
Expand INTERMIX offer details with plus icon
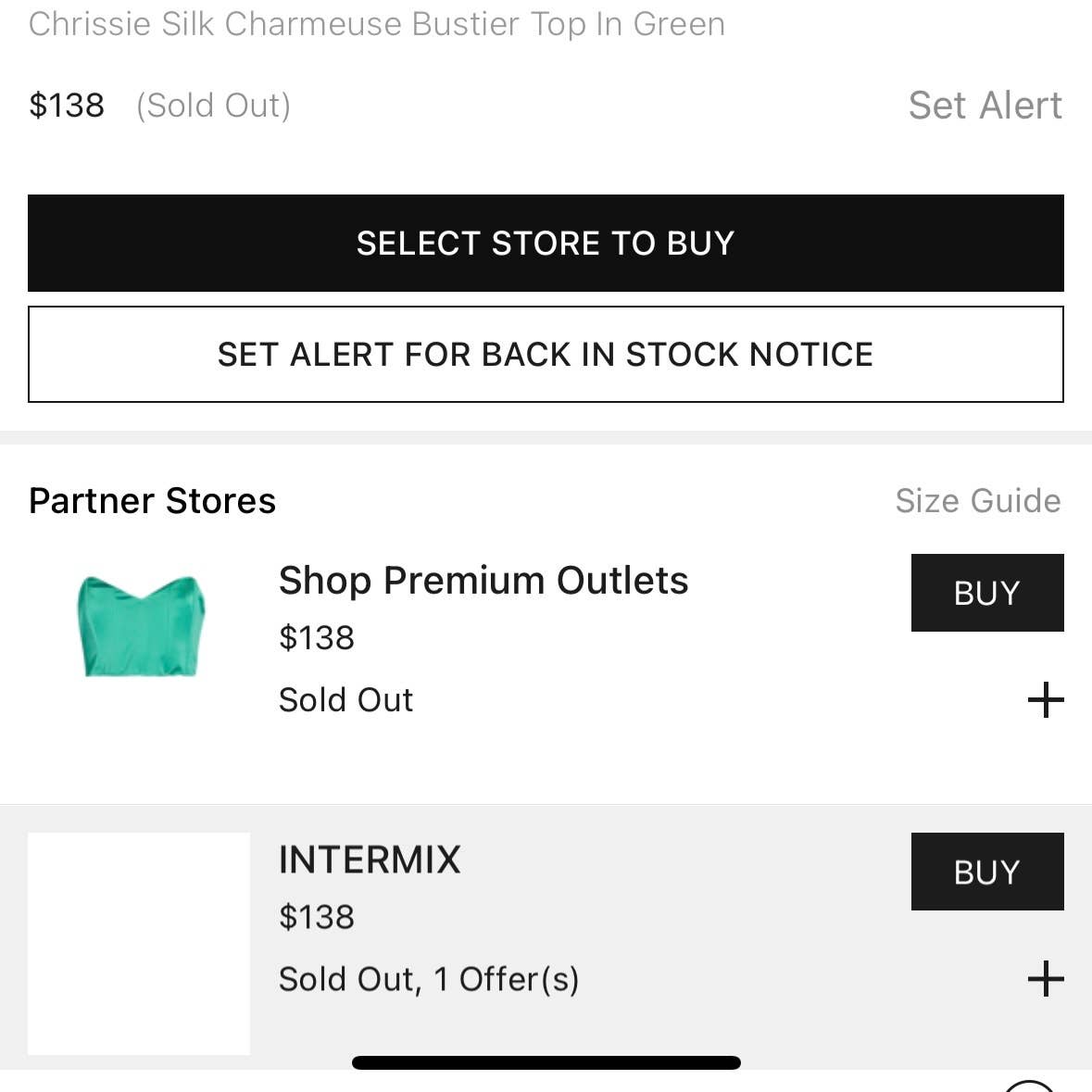(1046, 978)
